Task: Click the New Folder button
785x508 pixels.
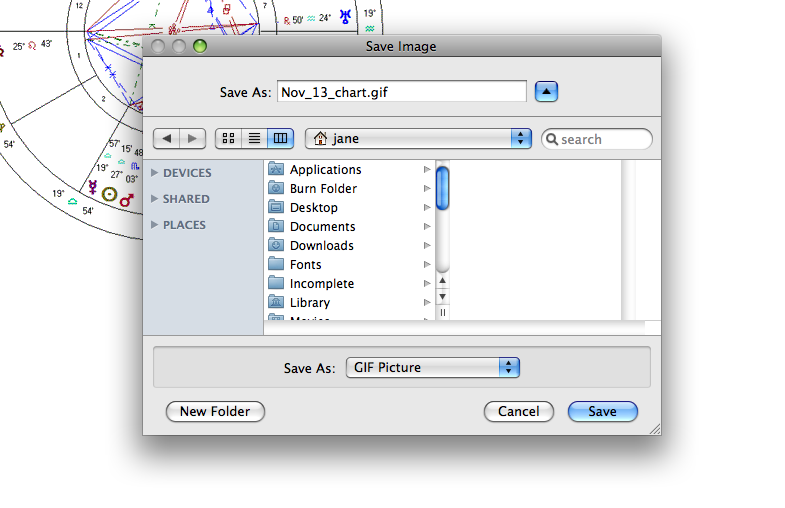Action: pos(215,412)
